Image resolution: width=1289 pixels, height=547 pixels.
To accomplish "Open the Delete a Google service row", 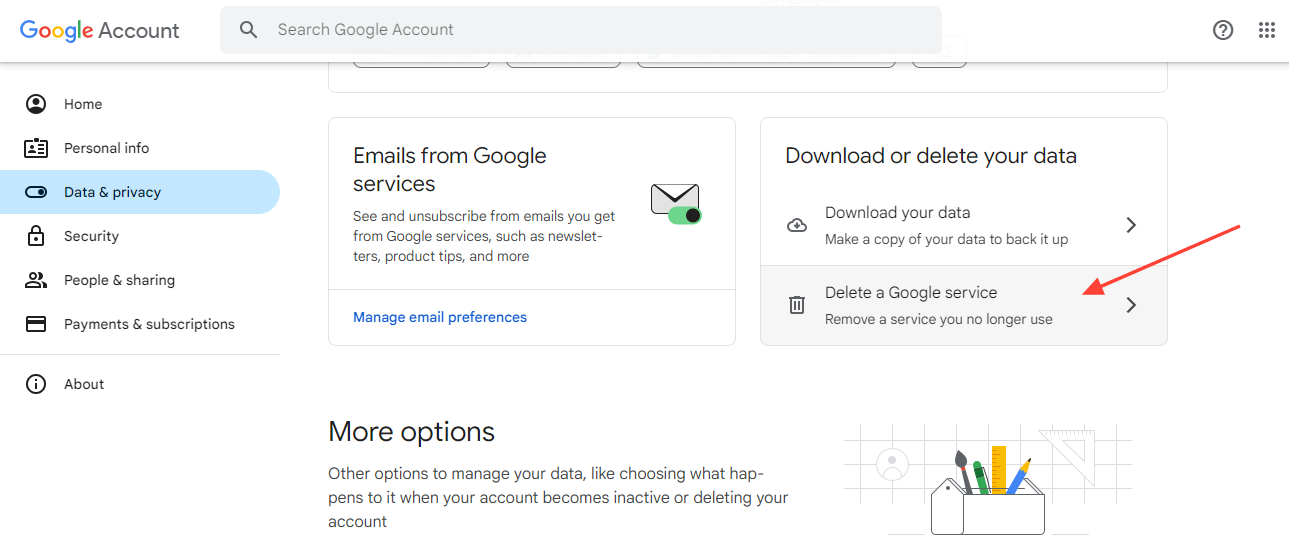I will click(x=964, y=305).
